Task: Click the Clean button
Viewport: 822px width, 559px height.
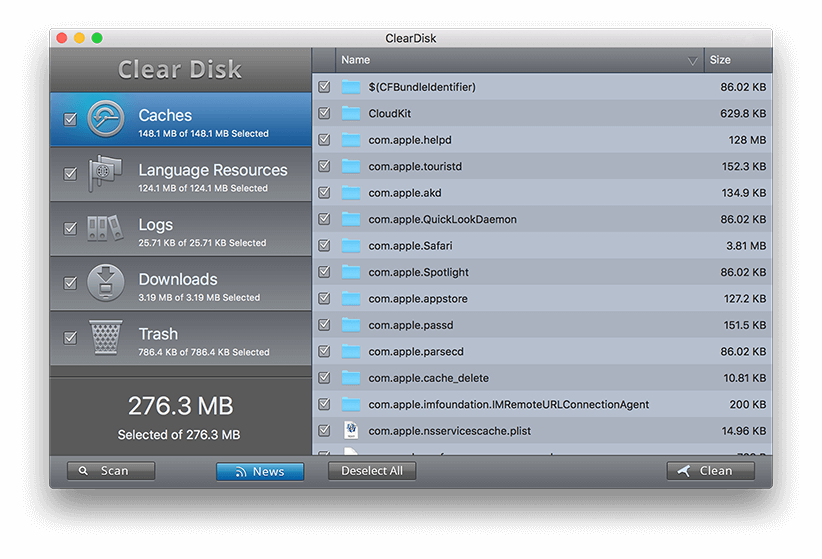Action: (711, 471)
